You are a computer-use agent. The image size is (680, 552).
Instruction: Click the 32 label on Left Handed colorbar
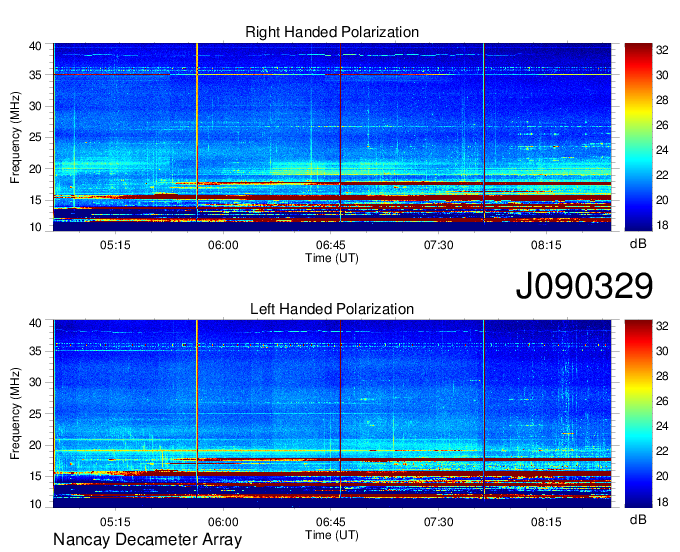click(x=662, y=326)
